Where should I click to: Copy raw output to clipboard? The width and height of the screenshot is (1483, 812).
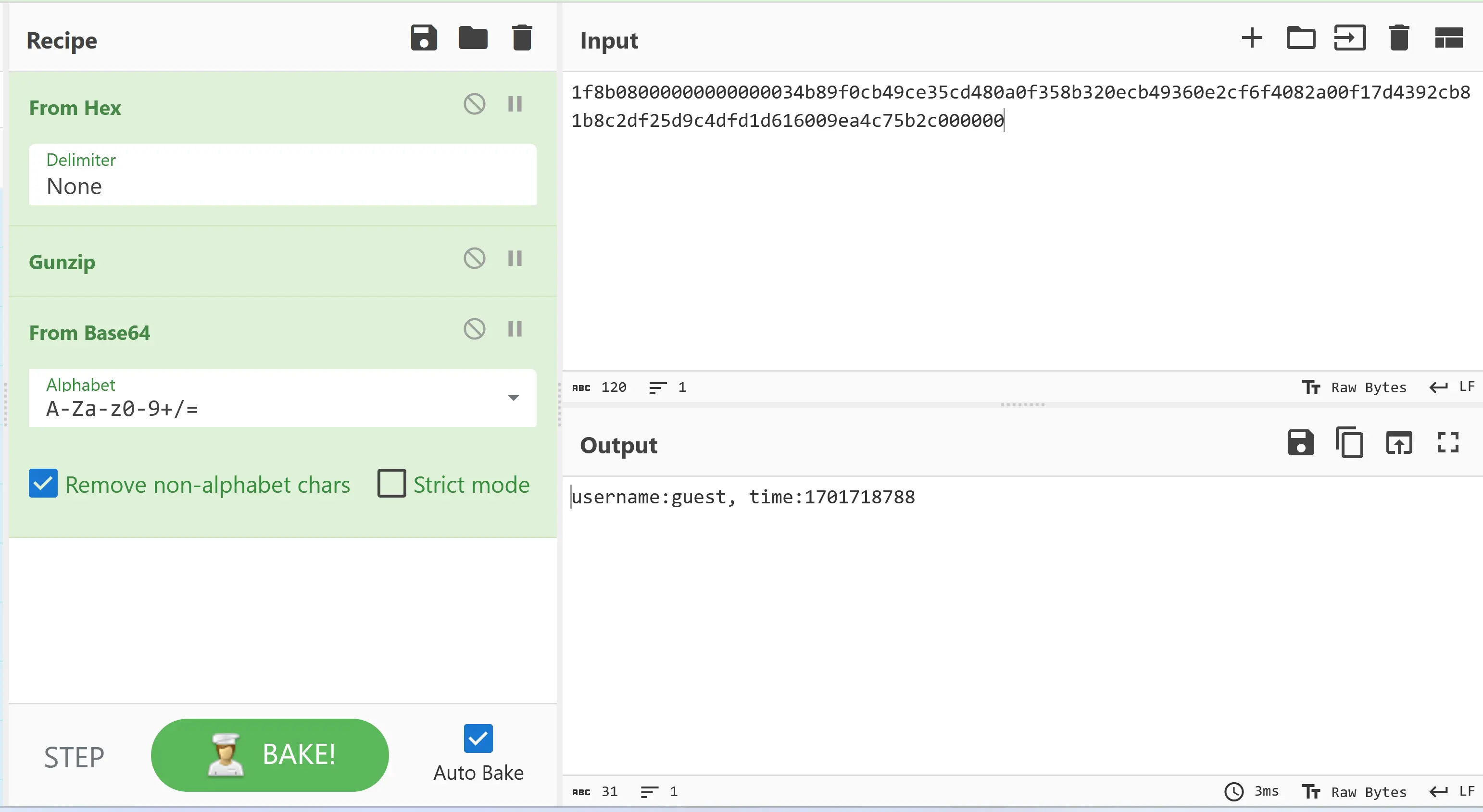click(1349, 443)
